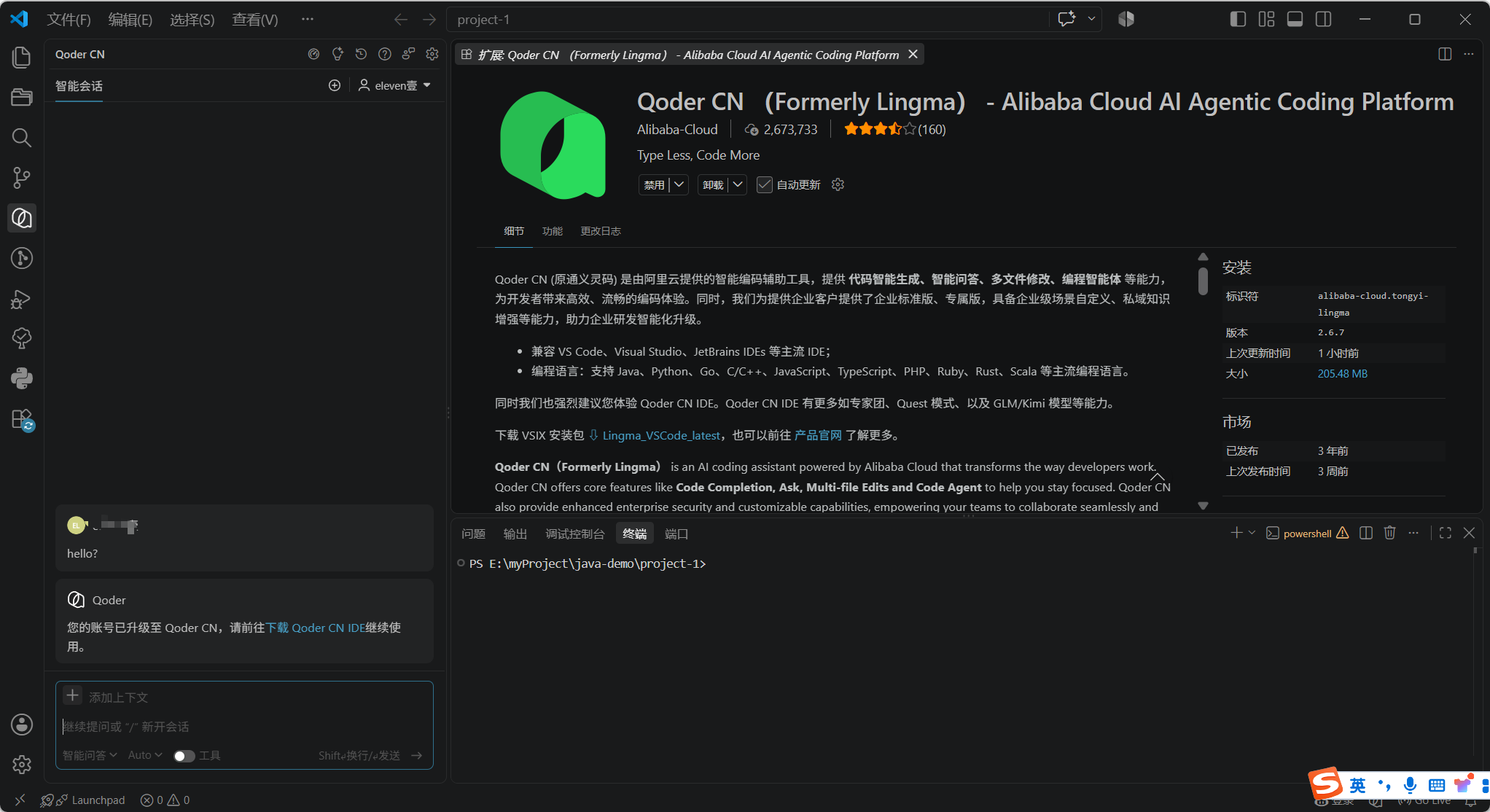Image resolution: width=1490 pixels, height=812 pixels.
Task: Click the plus icon beside 添加上下文
Action: (73, 696)
